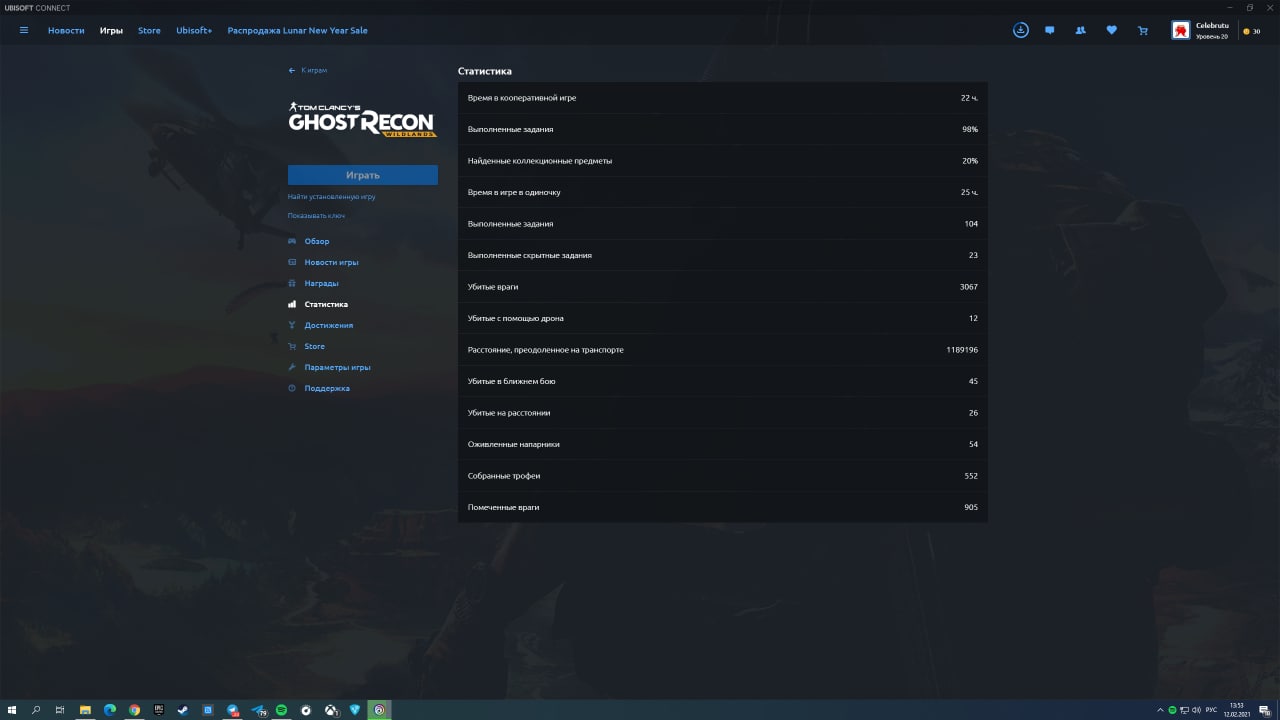Click the Поддержка help icon
The width and height of the screenshot is (1280, 720).
[x=292, y=388]
